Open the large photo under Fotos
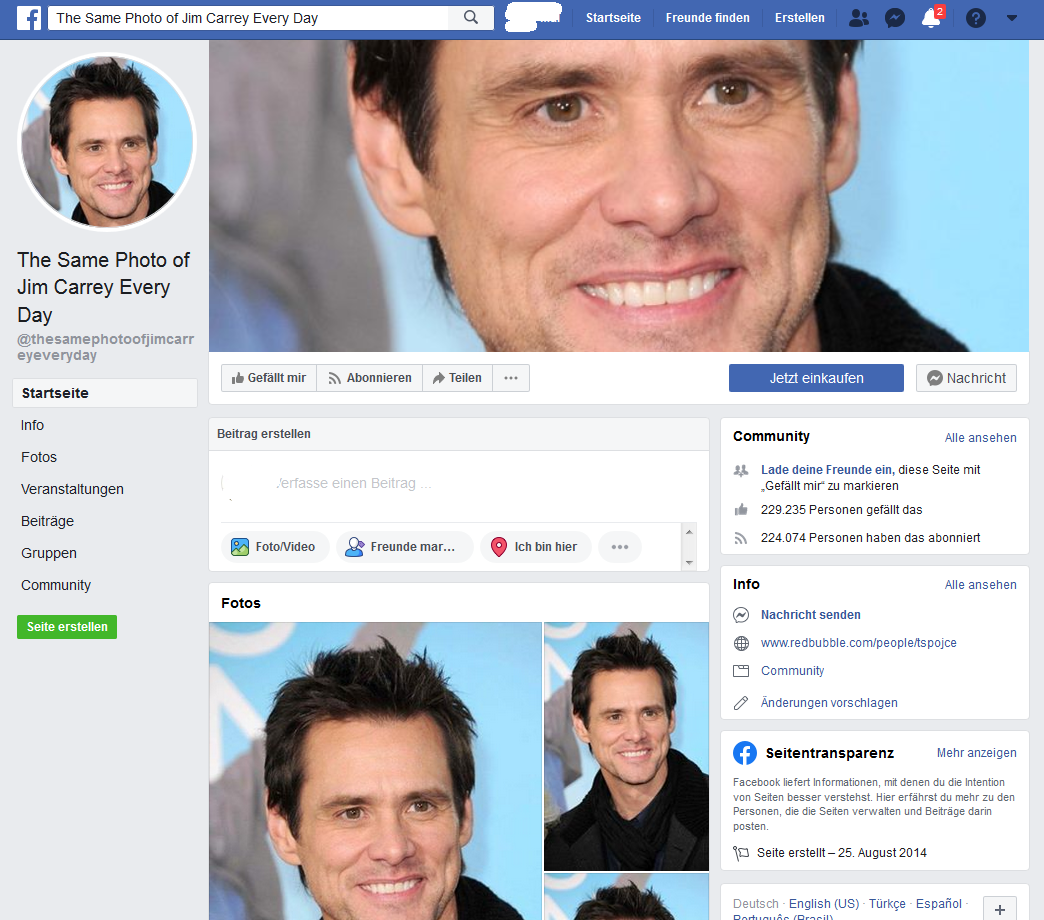This screenshot has height=920, width=1044. coord(375,771)
